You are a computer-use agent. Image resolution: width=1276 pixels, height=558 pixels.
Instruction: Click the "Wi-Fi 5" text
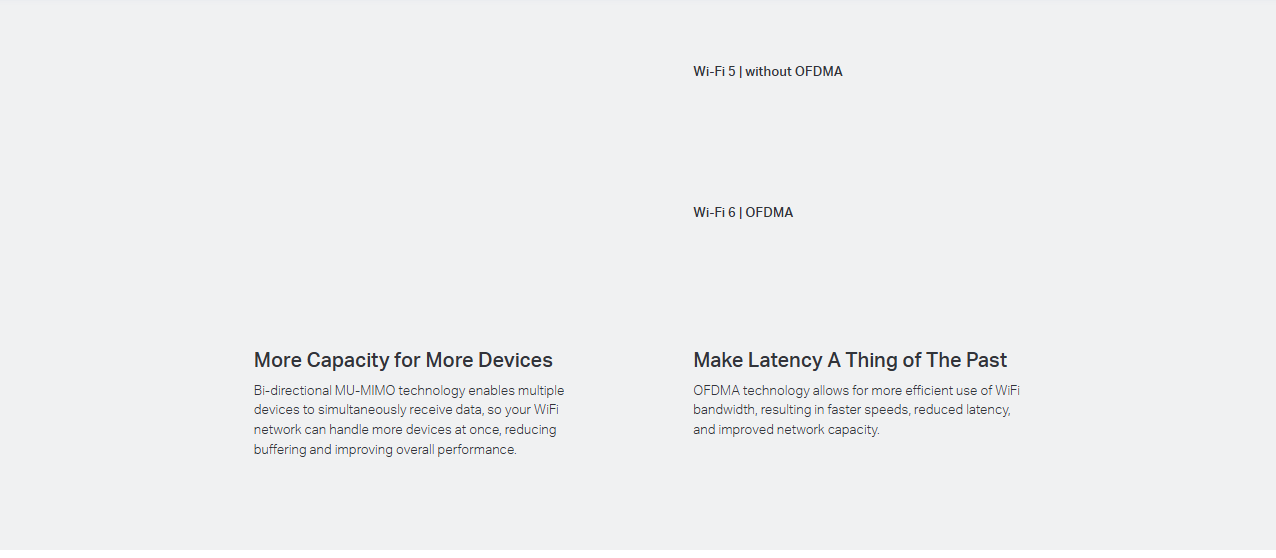pyautogui.click(x=714, y=72)
